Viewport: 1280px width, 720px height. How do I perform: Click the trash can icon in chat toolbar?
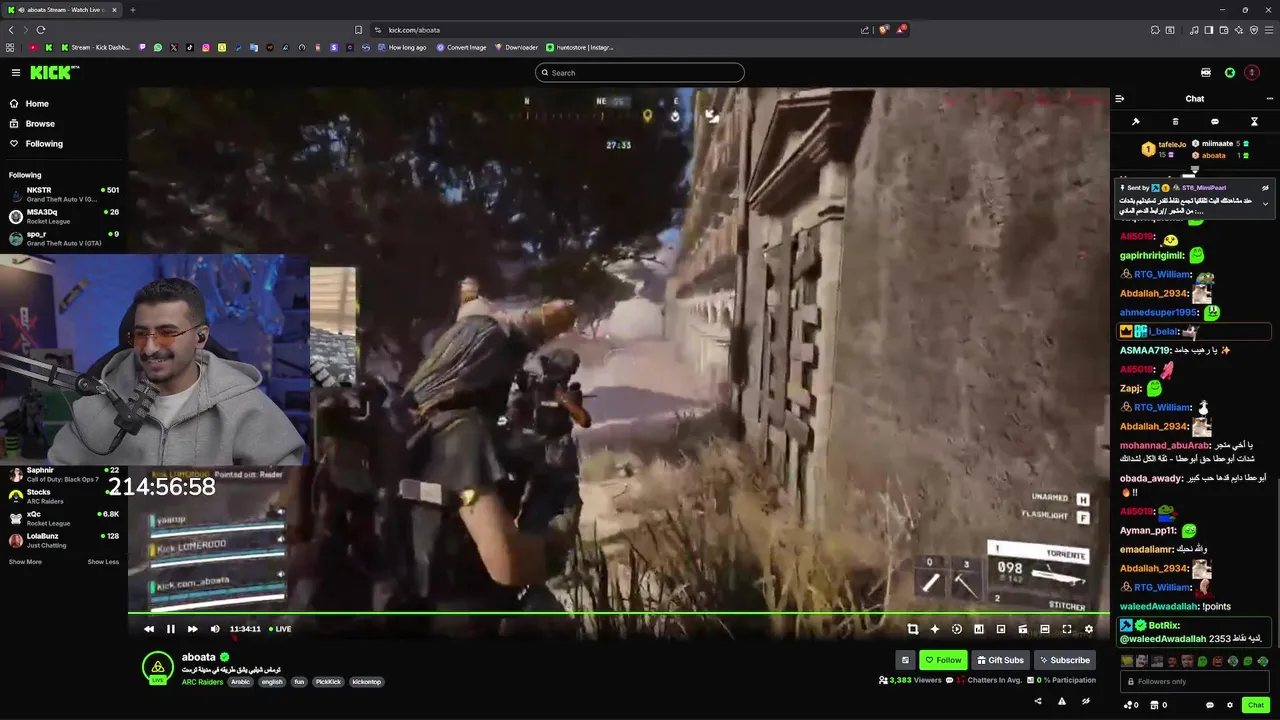point(1175,122)
